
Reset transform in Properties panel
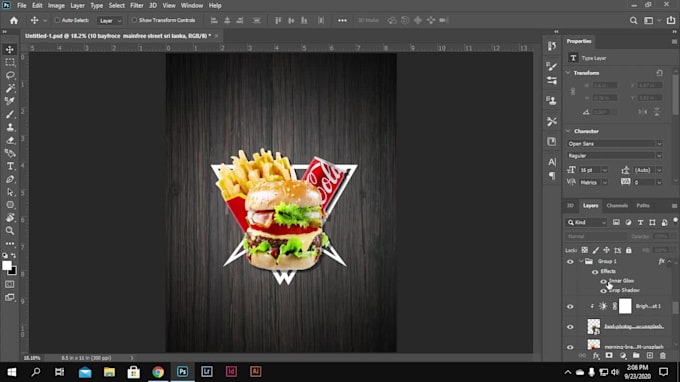pyautogui.click(x=659, y=73)
